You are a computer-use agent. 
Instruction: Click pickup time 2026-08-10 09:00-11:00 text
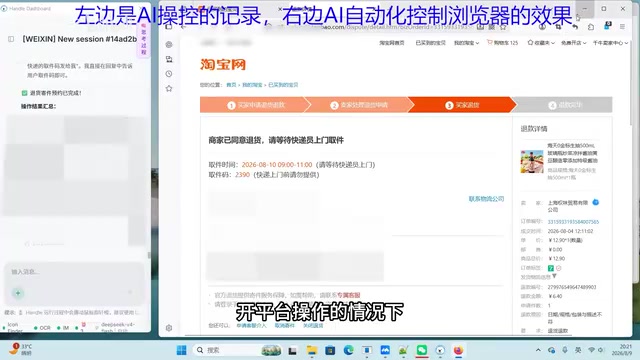pos(277,164)
